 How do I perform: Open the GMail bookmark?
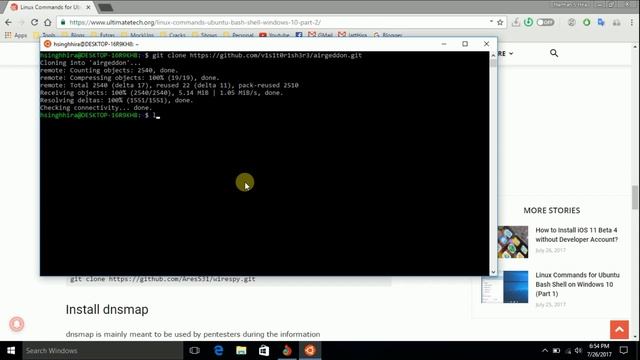(320, 36)
